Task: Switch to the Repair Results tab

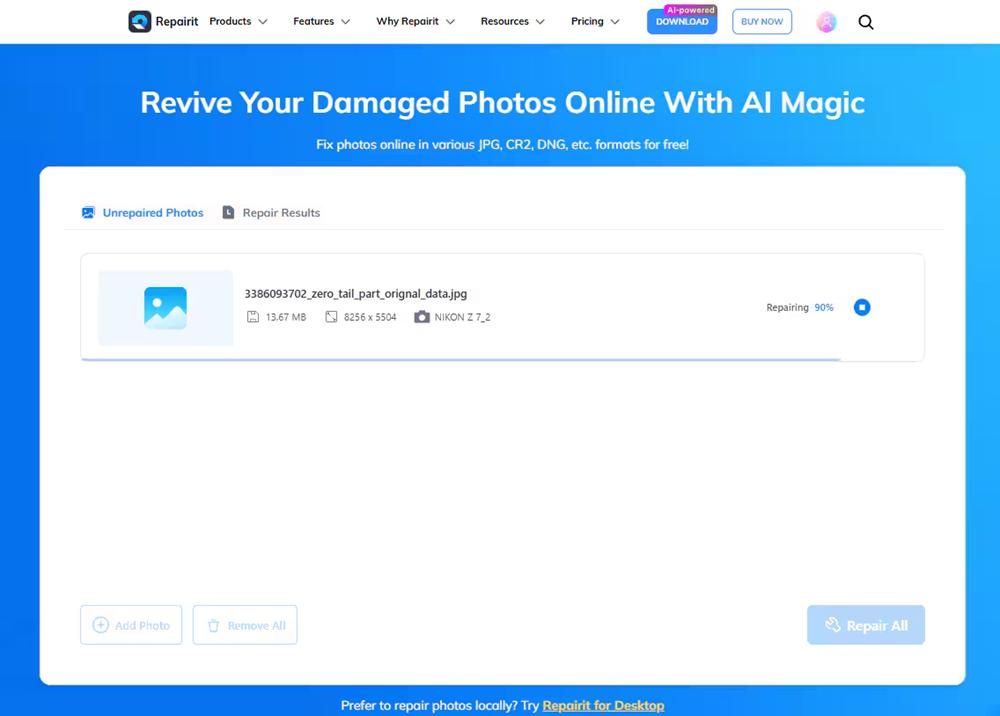Action: [271, 213]
